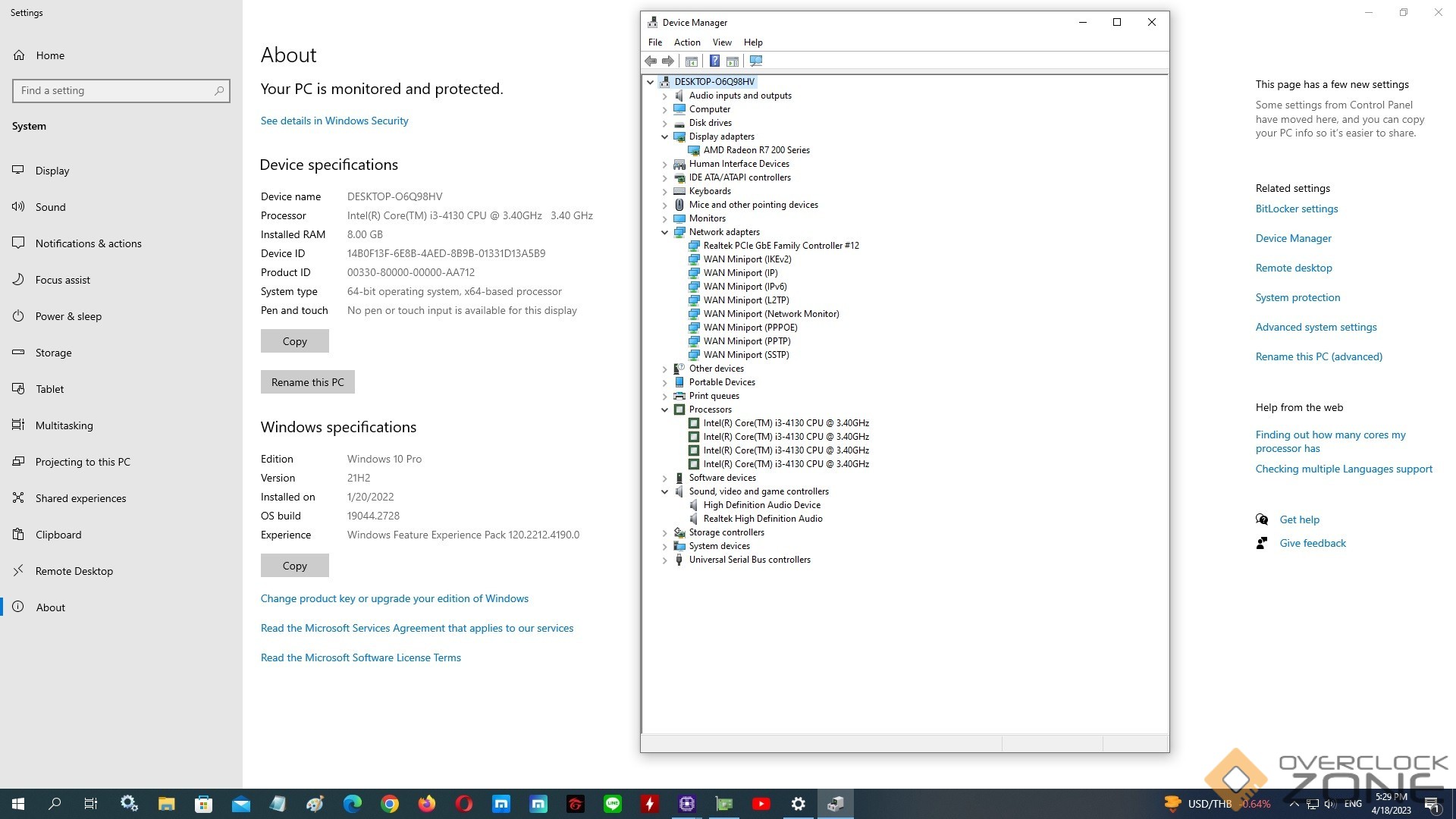Viewport: 1456px width, 819px height.
Task: Click the Help toolbar icon in Device Manager
Action: (714, 61)
